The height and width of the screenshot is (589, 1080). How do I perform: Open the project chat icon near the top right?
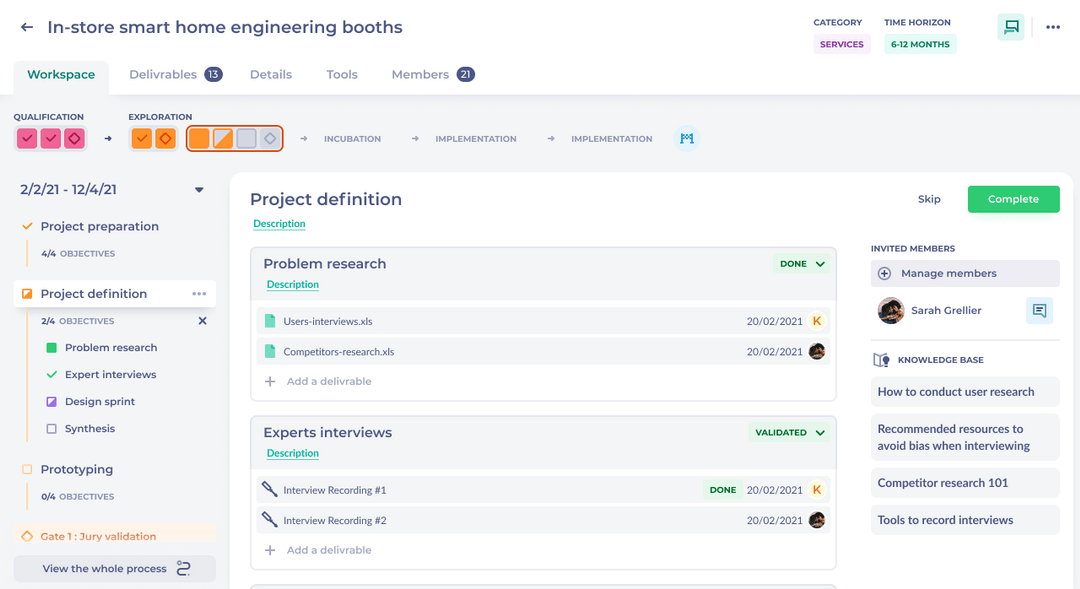pyautogui.click(x=1010, y=27)
